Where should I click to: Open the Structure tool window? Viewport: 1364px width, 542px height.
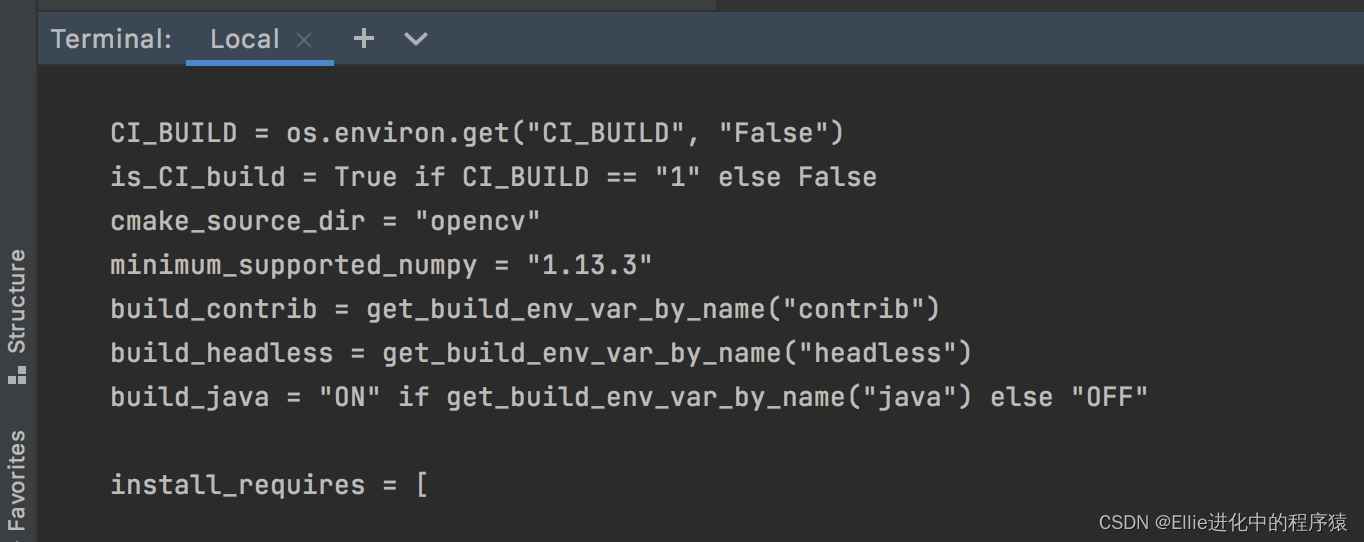[x=17, y=301]
